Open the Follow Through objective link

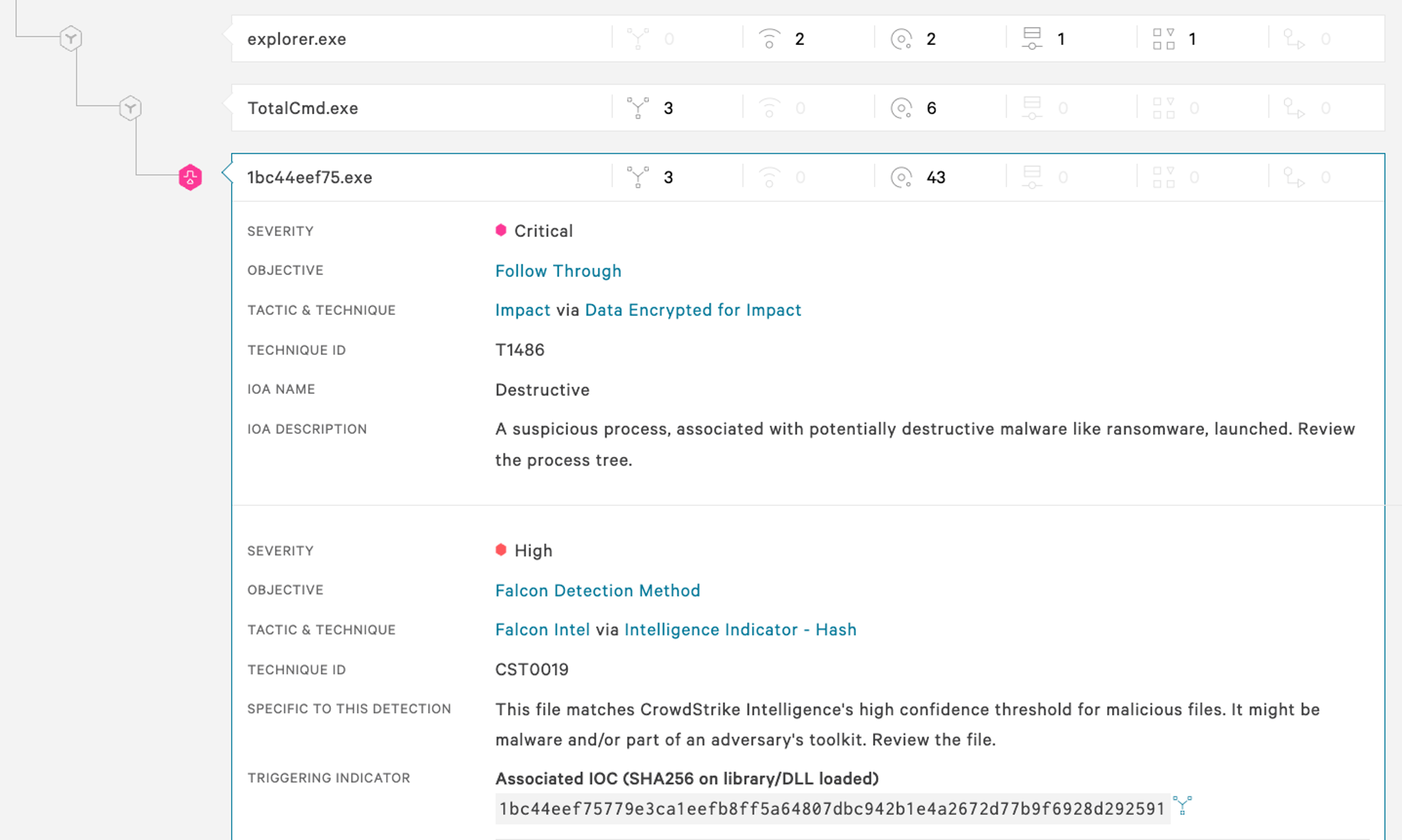[558, 271]
